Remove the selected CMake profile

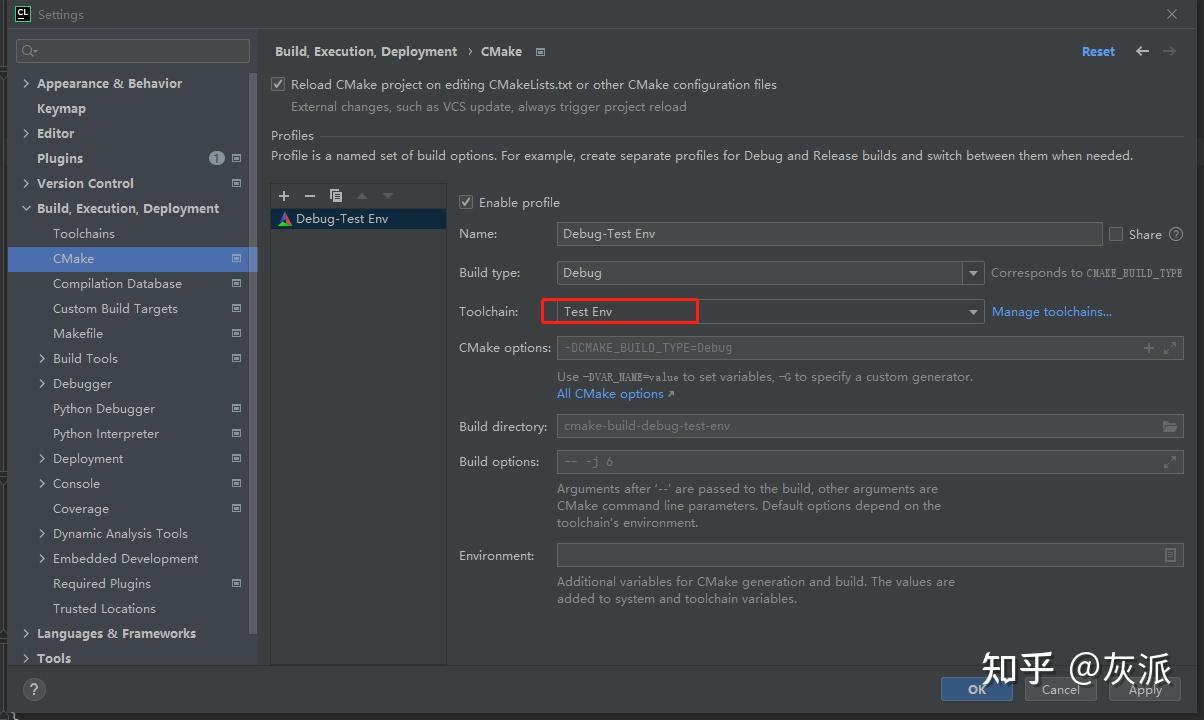(310, 196)
